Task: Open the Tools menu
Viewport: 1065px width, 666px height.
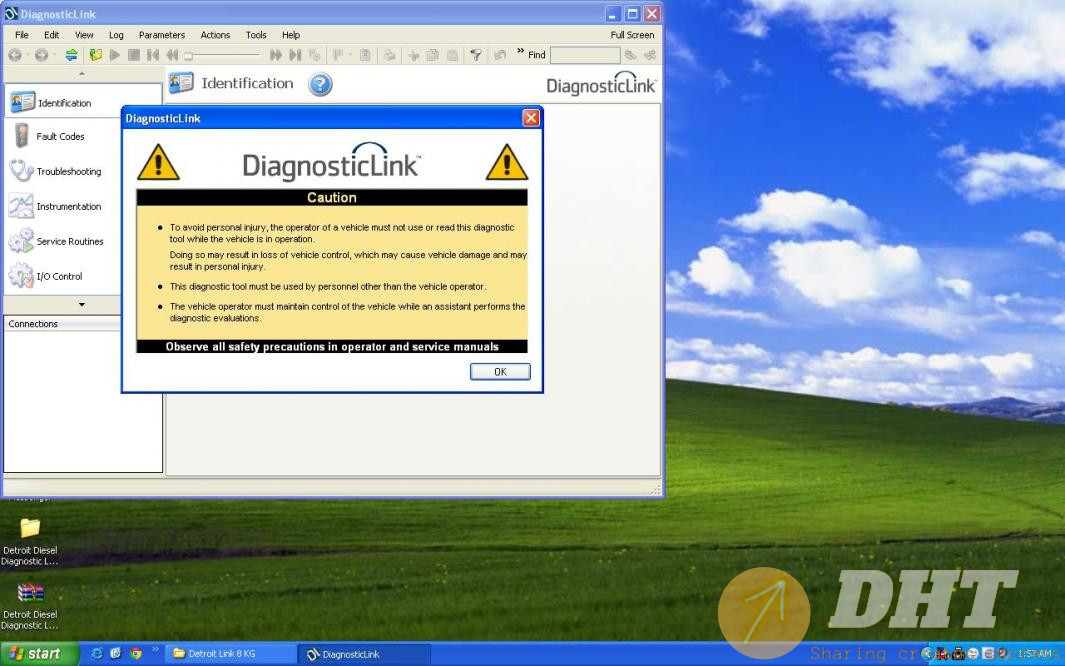Action: (256, 35)
